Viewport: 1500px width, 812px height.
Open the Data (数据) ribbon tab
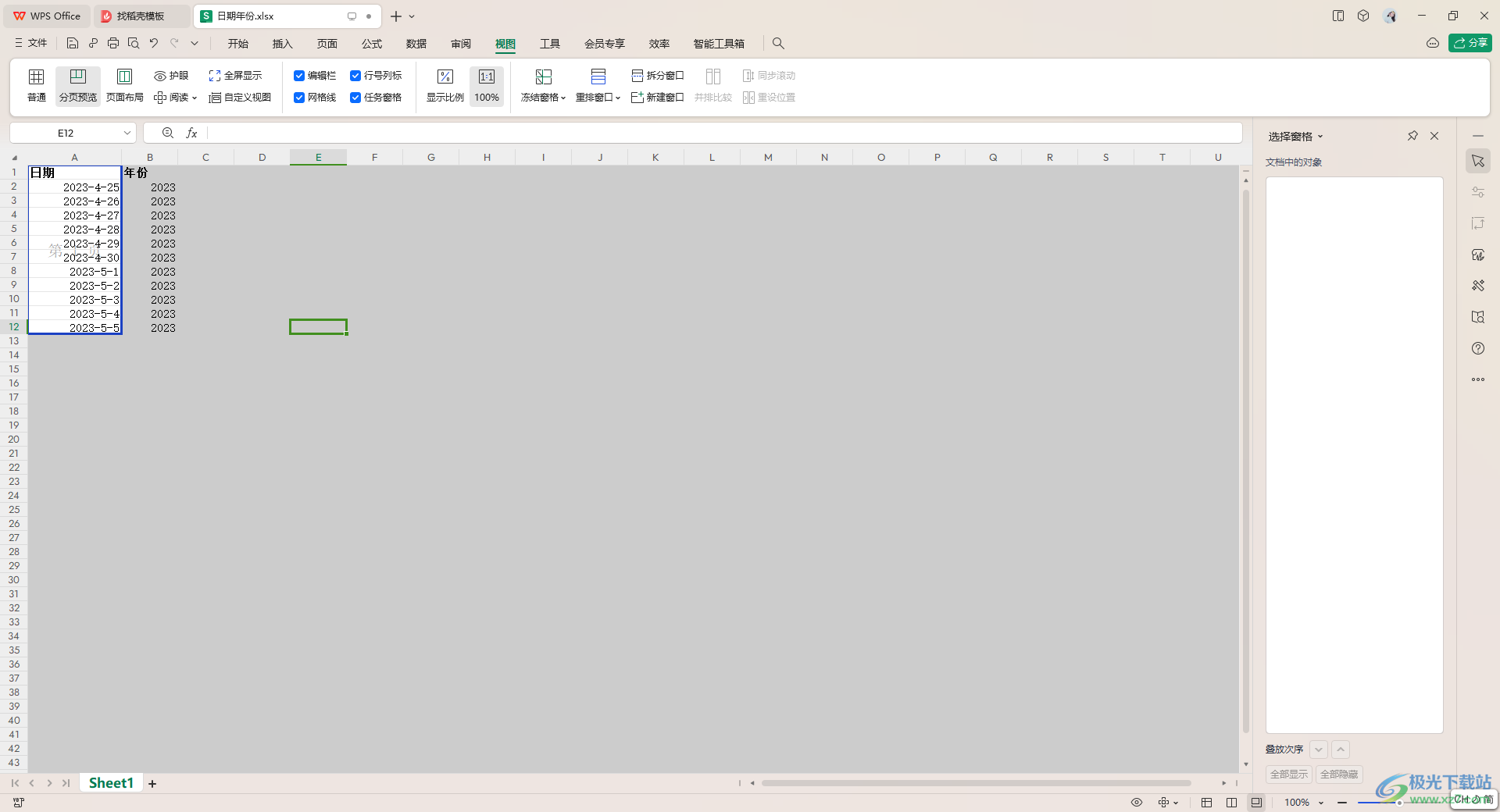(x=416, y=44)
